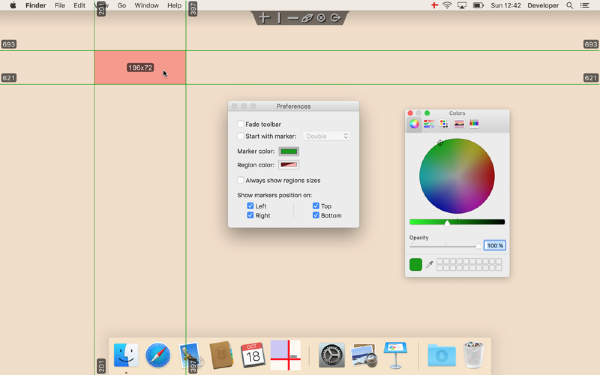
Task: Open Spotlight search
Action: [570, 5]
